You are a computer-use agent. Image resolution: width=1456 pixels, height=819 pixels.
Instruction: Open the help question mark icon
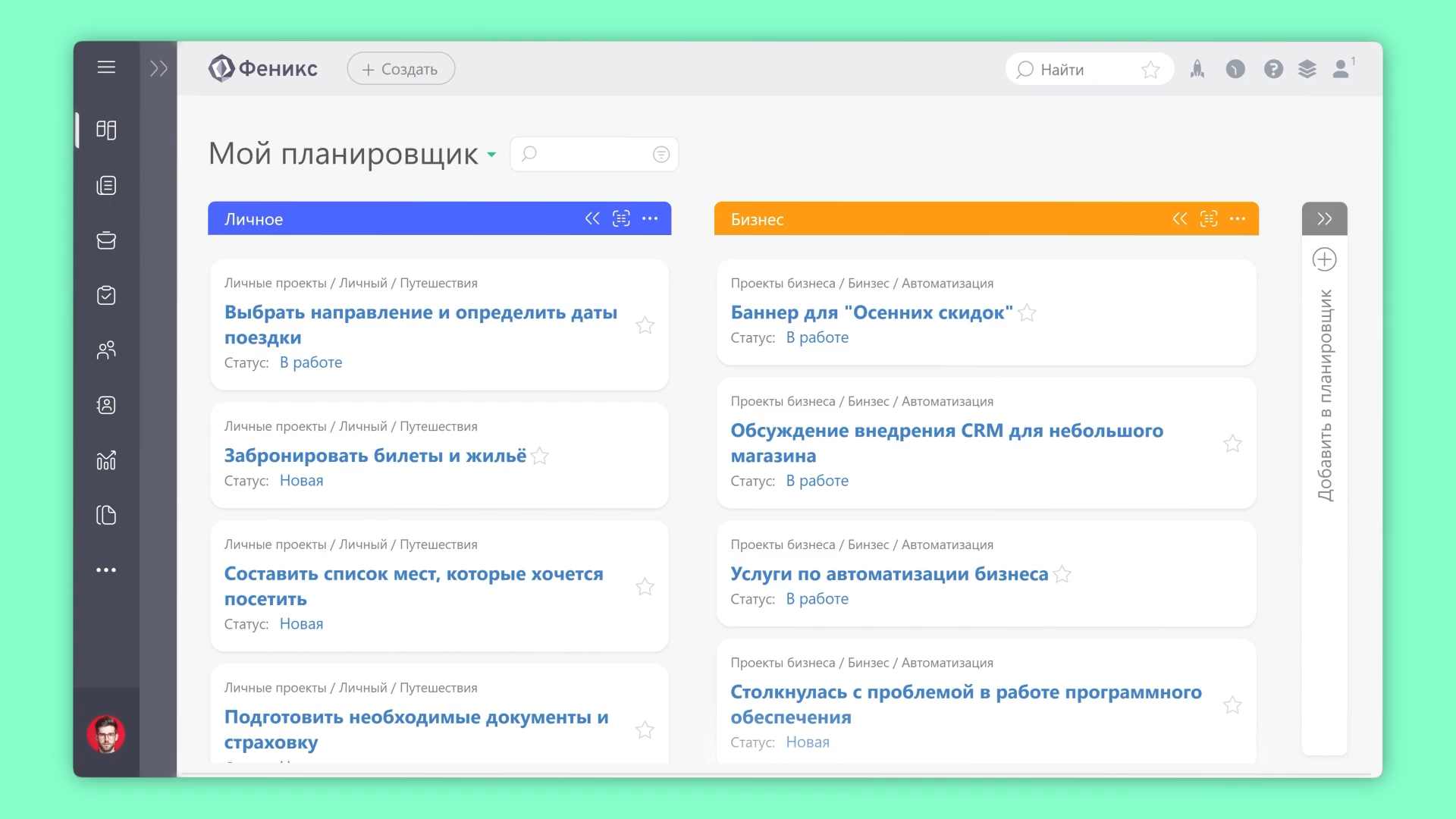click(x=1273, y=70)
